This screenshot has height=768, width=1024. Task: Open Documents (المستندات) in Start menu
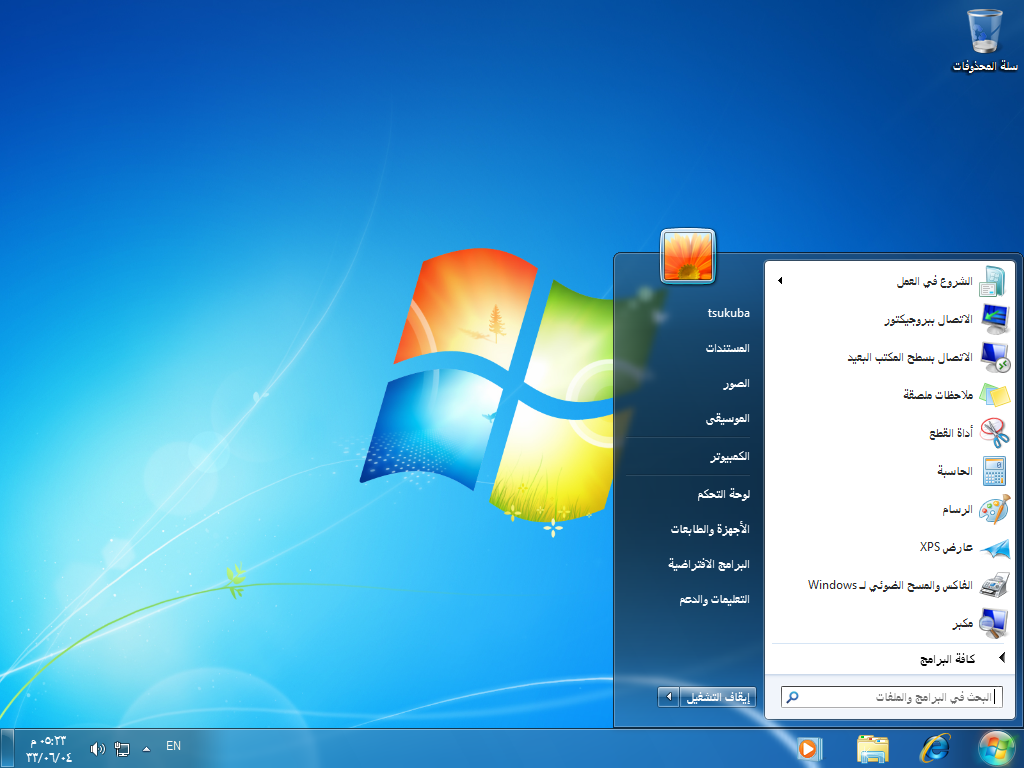[727, 348]
